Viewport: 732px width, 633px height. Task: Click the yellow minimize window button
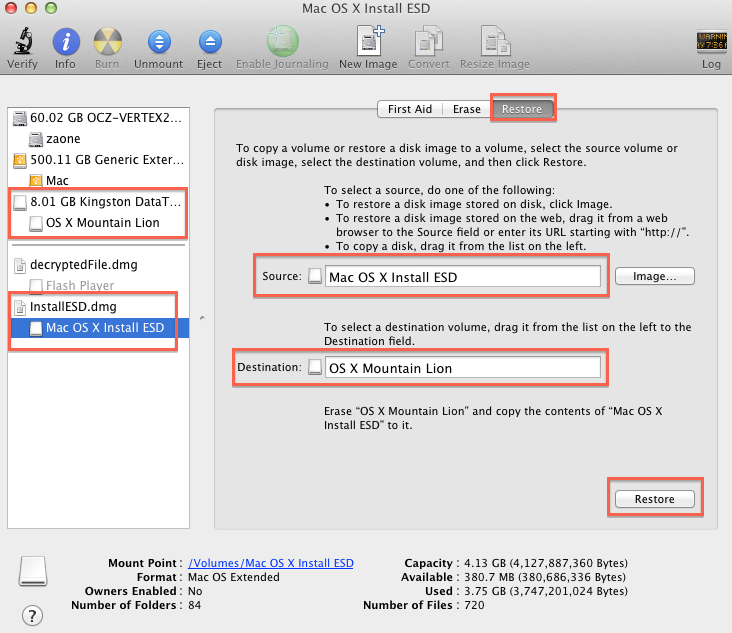pos(31,8)
